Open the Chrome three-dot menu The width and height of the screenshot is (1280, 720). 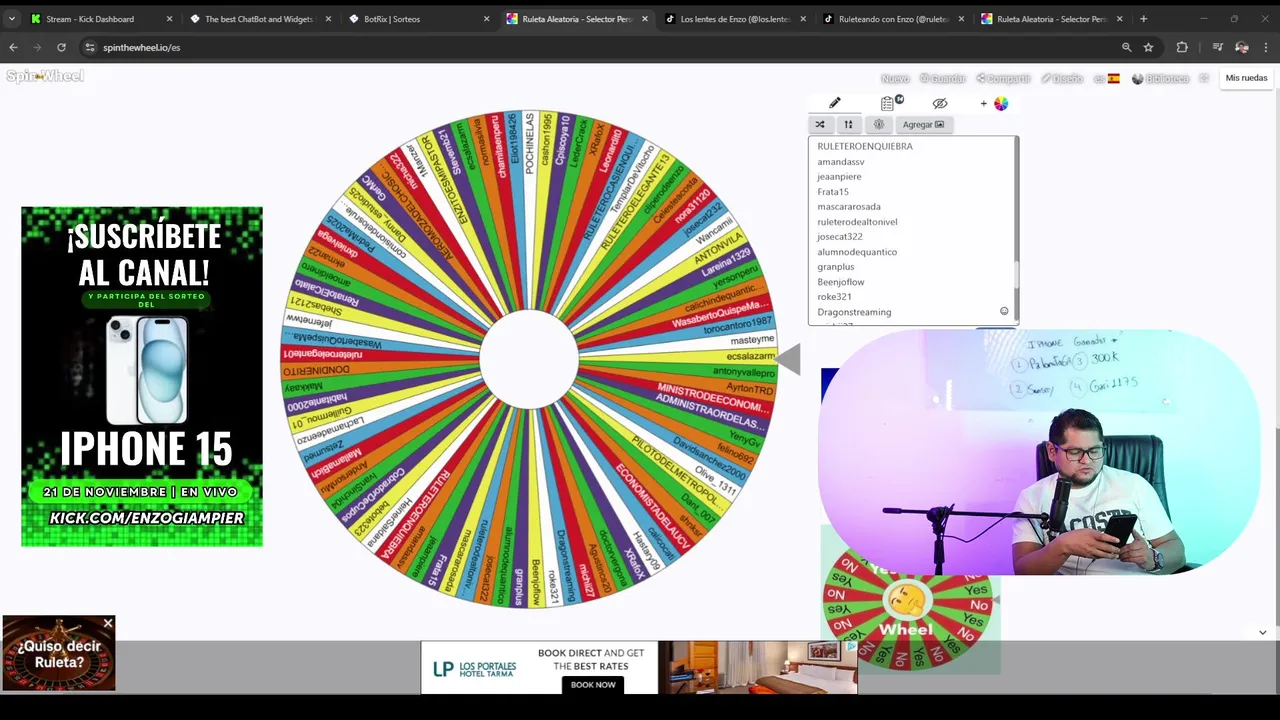[1266, 47]
